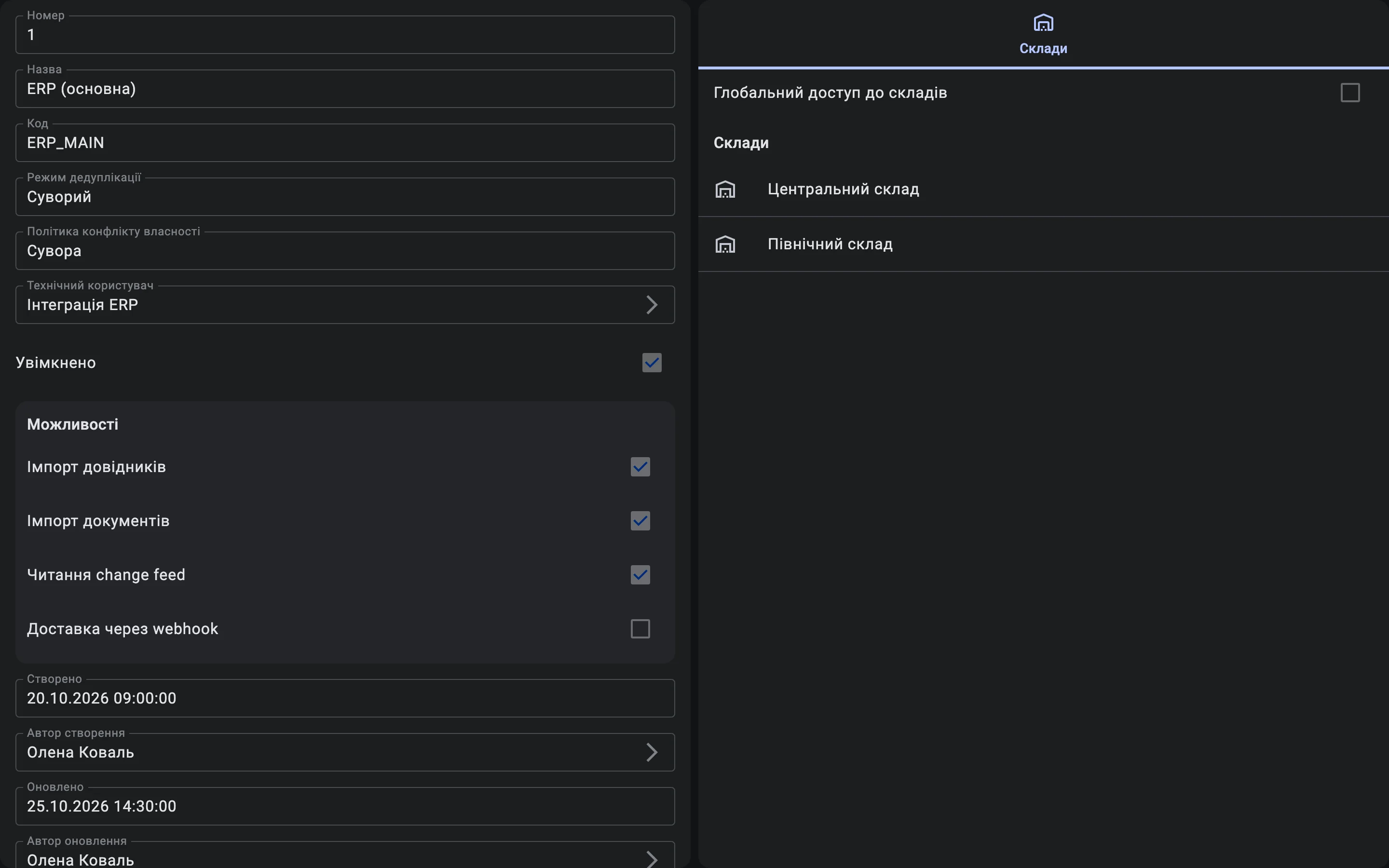Image resolution: width=1389 pixels, height=868 pixels.
Task: Open Технічний користувач chevron arrow
Action: 652,305
